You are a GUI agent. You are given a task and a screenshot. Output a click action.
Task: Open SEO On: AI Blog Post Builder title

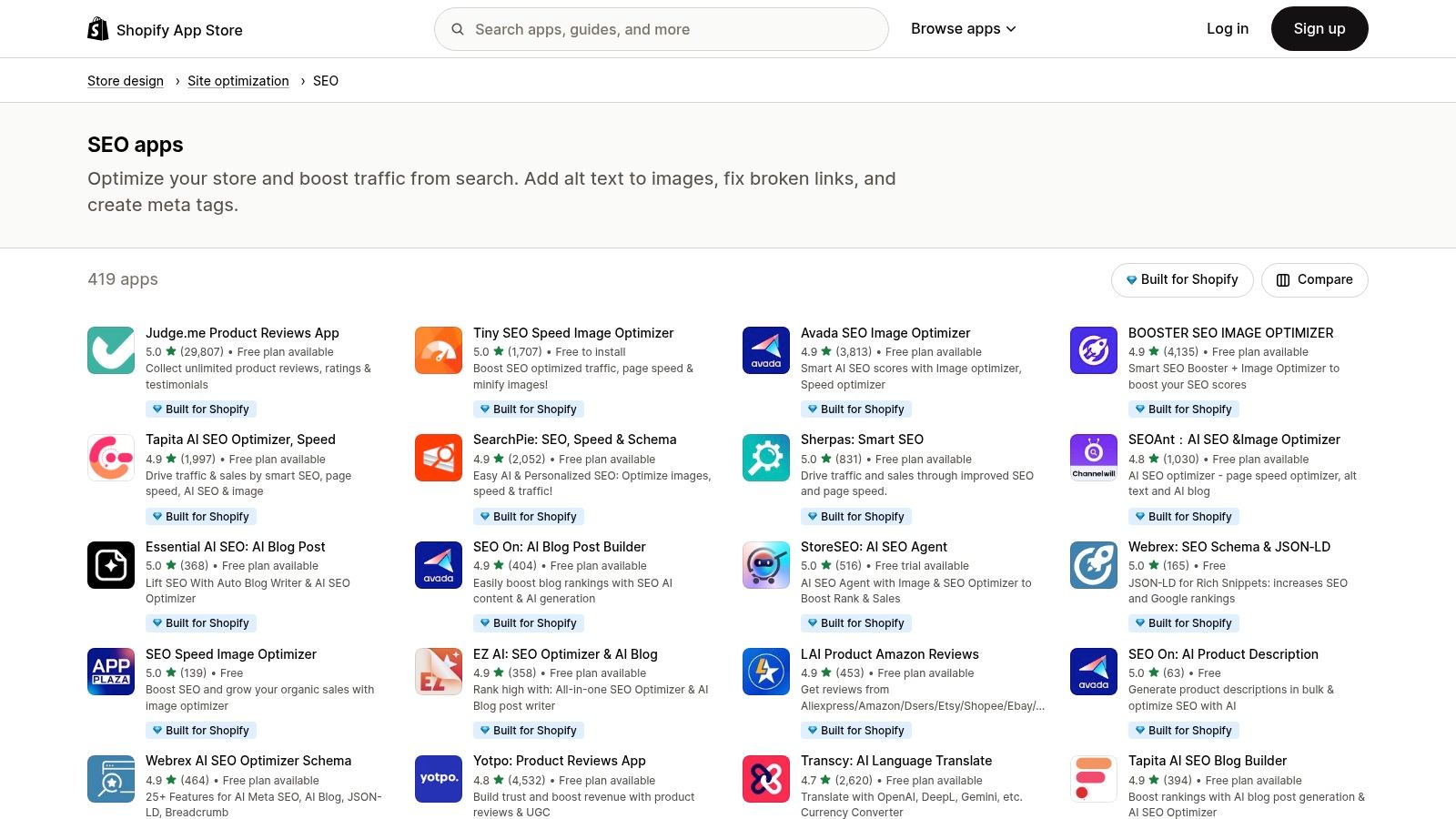[x=560, y=547]
